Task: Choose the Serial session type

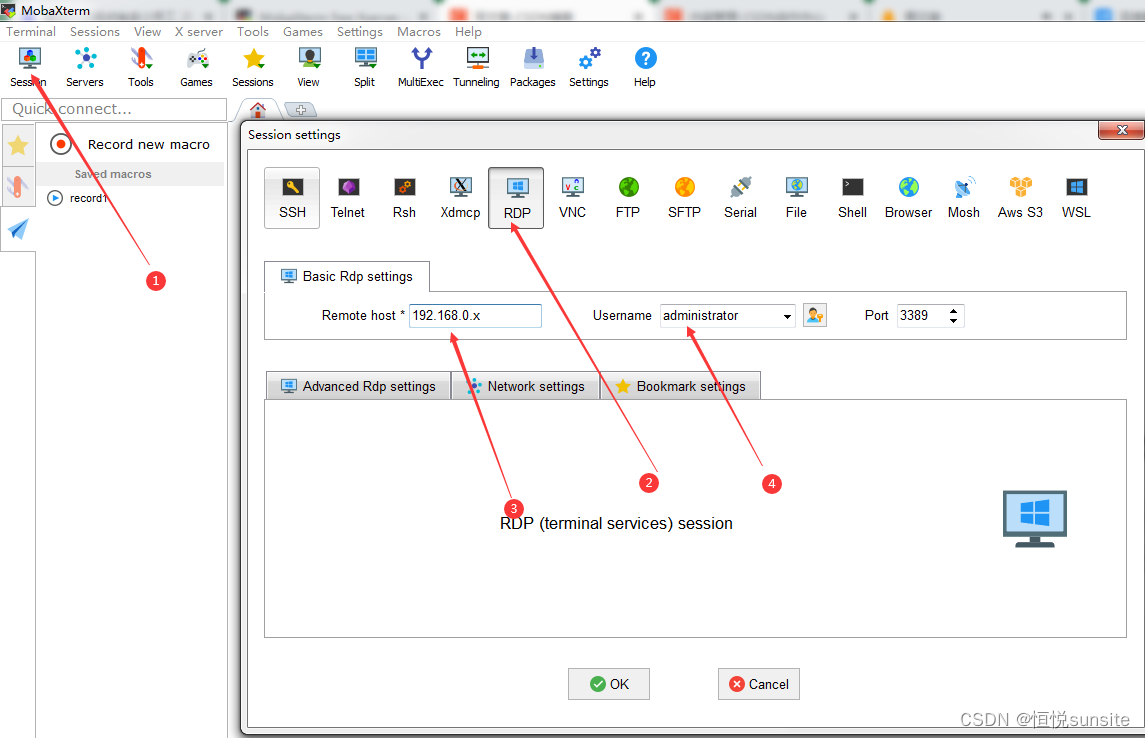Action: (x=740, y=197)
